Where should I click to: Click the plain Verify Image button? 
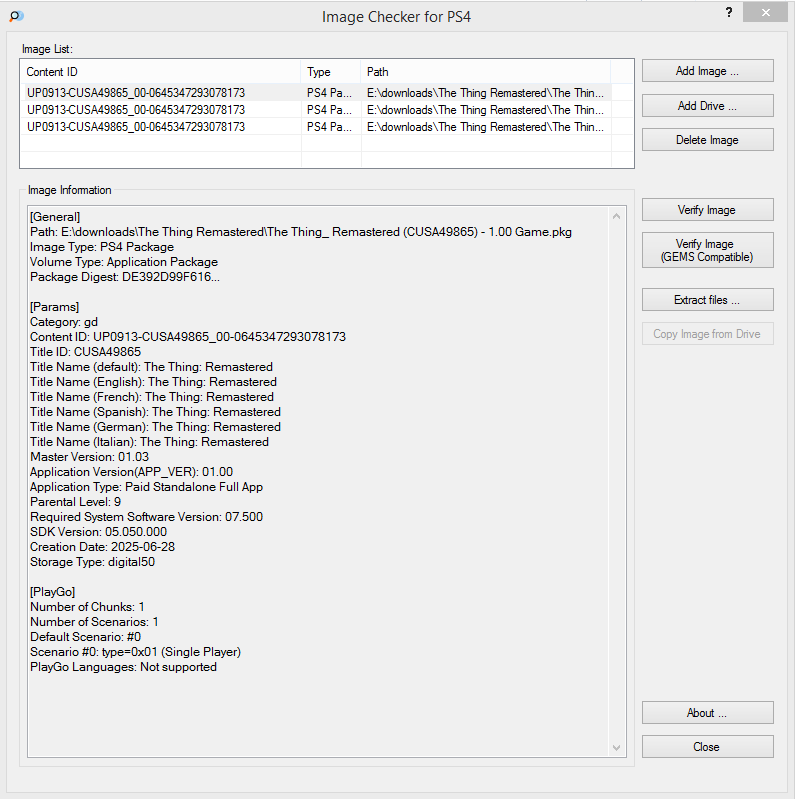pyautogui.click(x=707, y=209)
